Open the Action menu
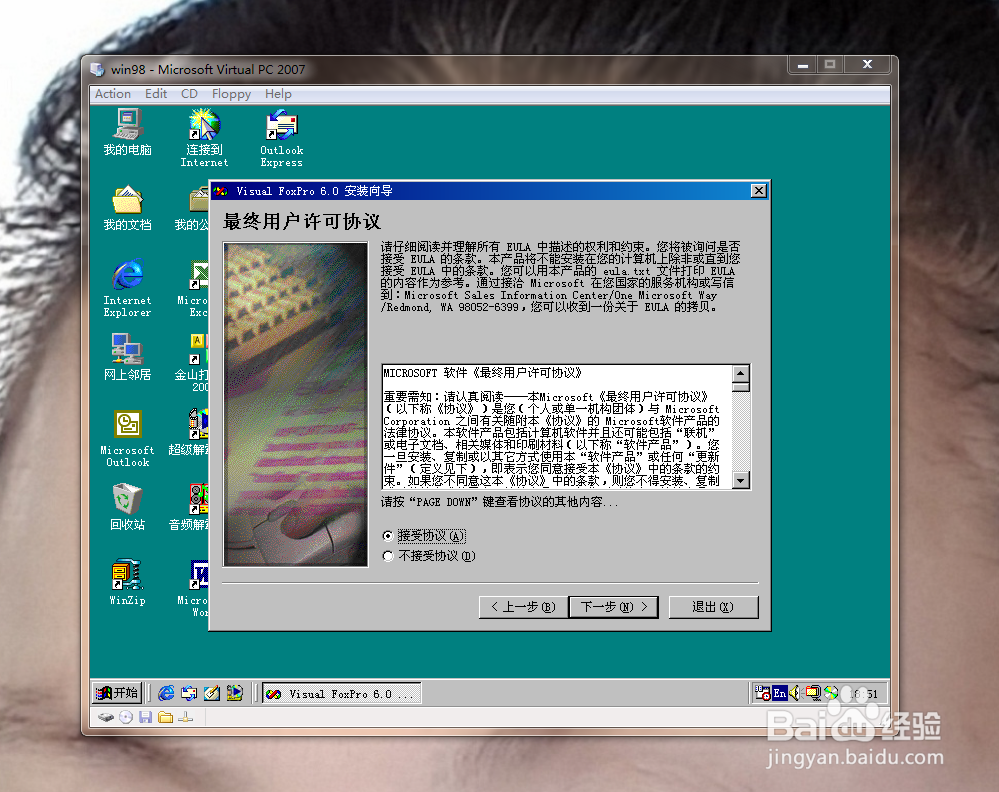This screenshot has width=999, height=792. click(113, 94)
